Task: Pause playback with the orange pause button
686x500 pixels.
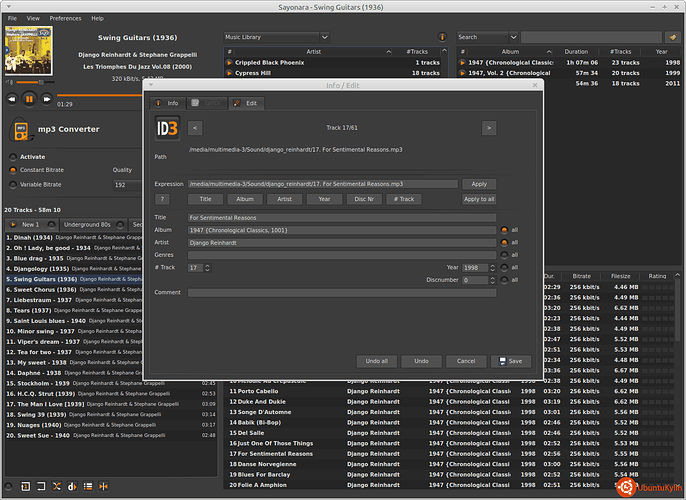Action: coord(29,99)
